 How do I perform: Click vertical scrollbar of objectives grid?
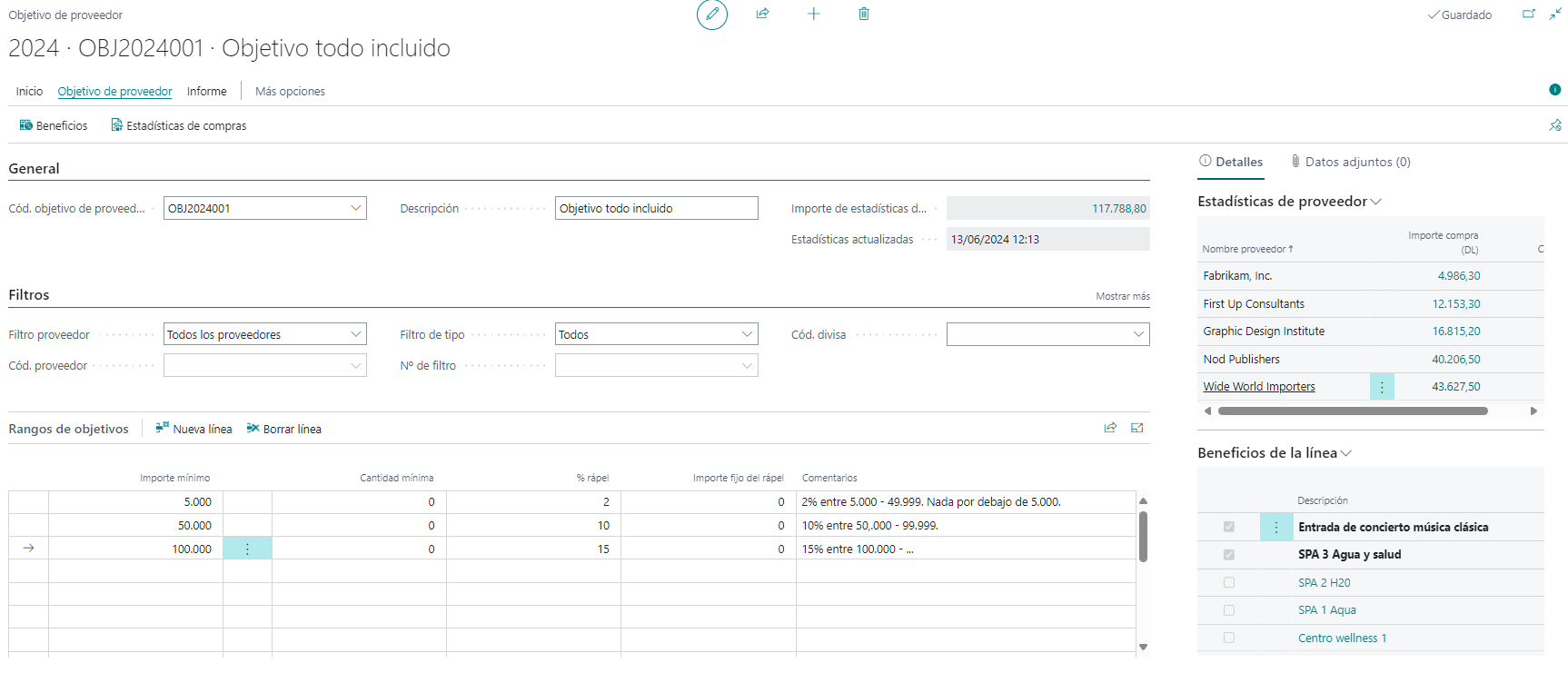coord(1144,536)
